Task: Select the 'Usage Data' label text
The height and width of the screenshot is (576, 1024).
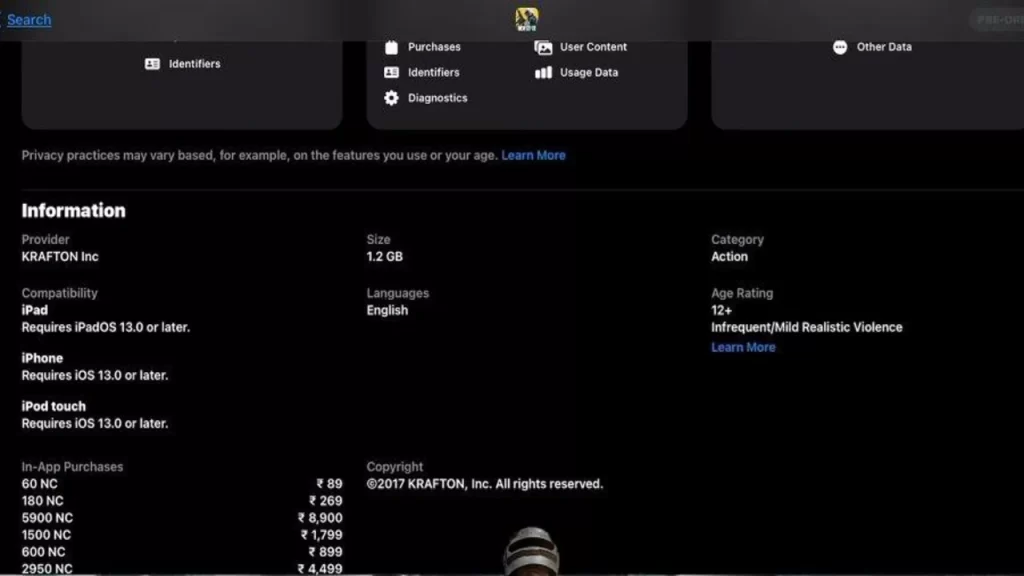Action: coord(588,72)
